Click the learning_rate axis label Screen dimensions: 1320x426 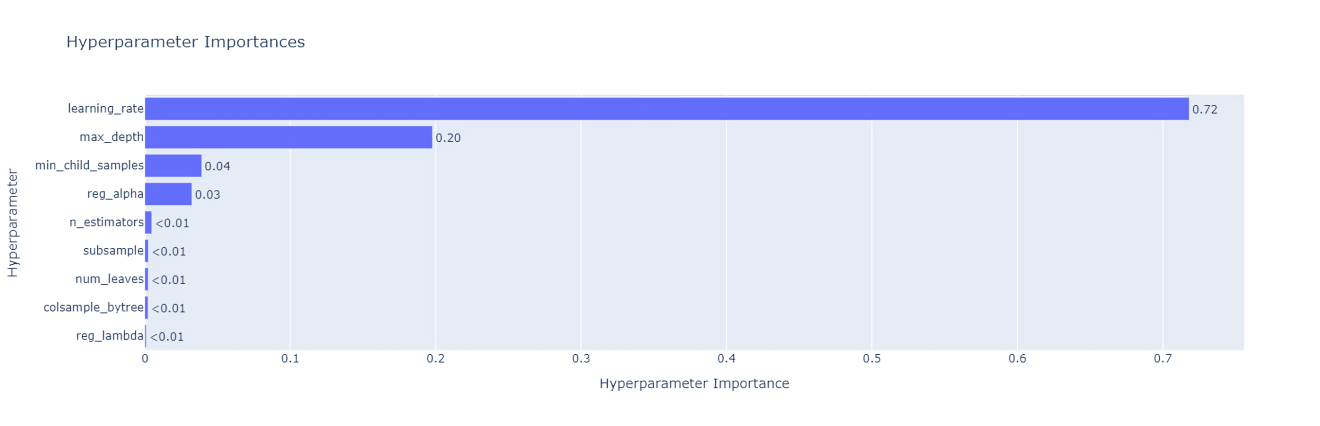pyautogui.click(x=105, y=108)
